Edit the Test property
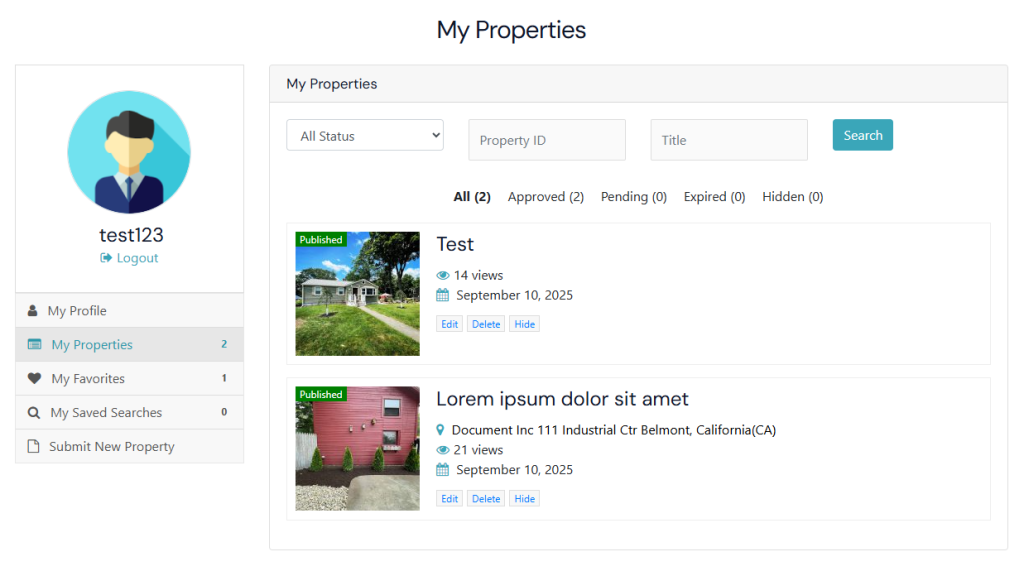The image size is (1024, 571). pyautogui.click(x=449, y=324)
